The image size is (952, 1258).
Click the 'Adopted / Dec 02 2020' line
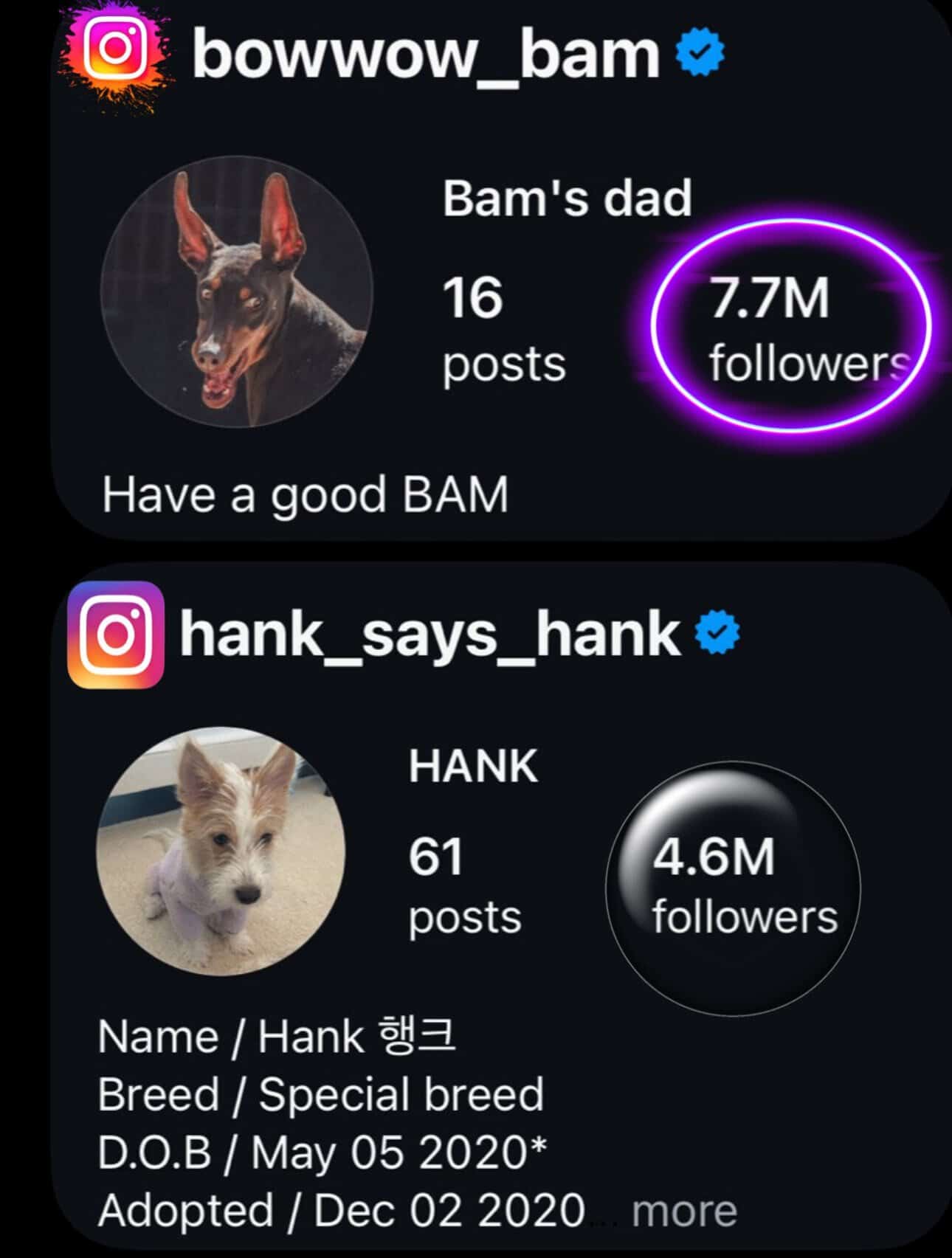[341, 1211]
